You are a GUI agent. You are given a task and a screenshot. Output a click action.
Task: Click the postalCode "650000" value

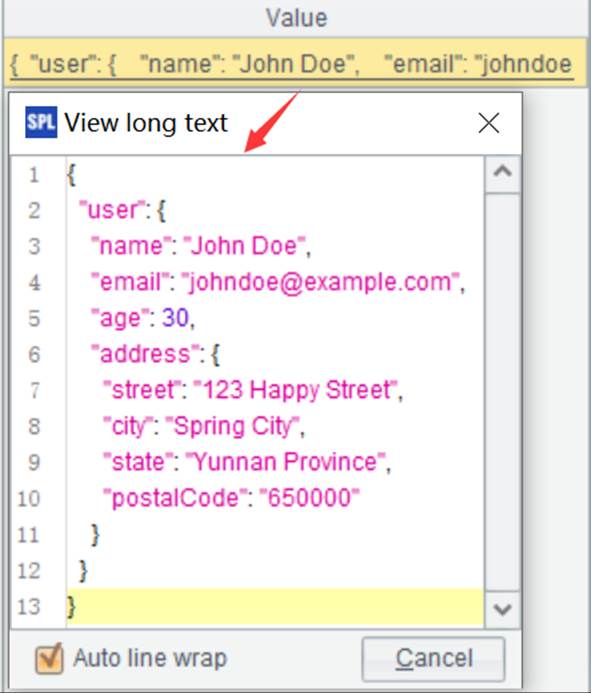tap(309, 498)
